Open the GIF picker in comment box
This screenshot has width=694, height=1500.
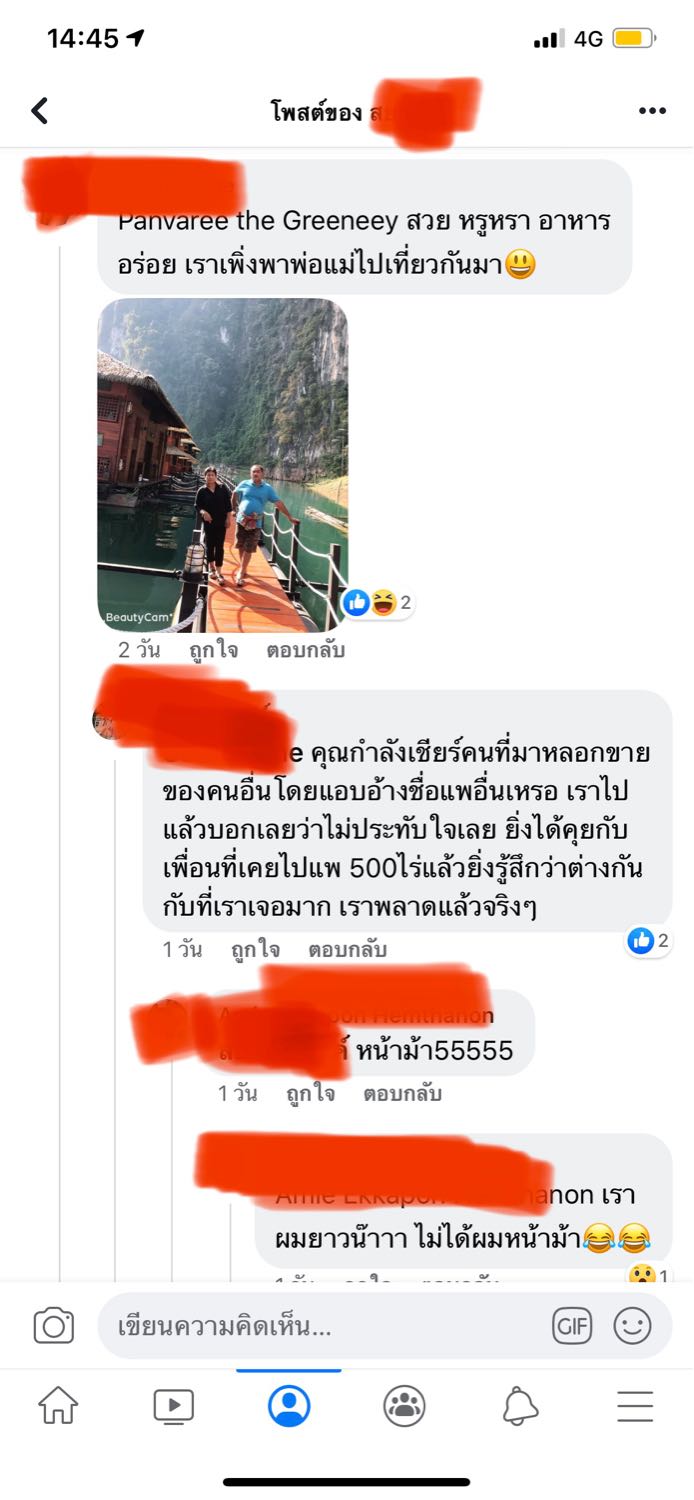[x=572, y=1327]
